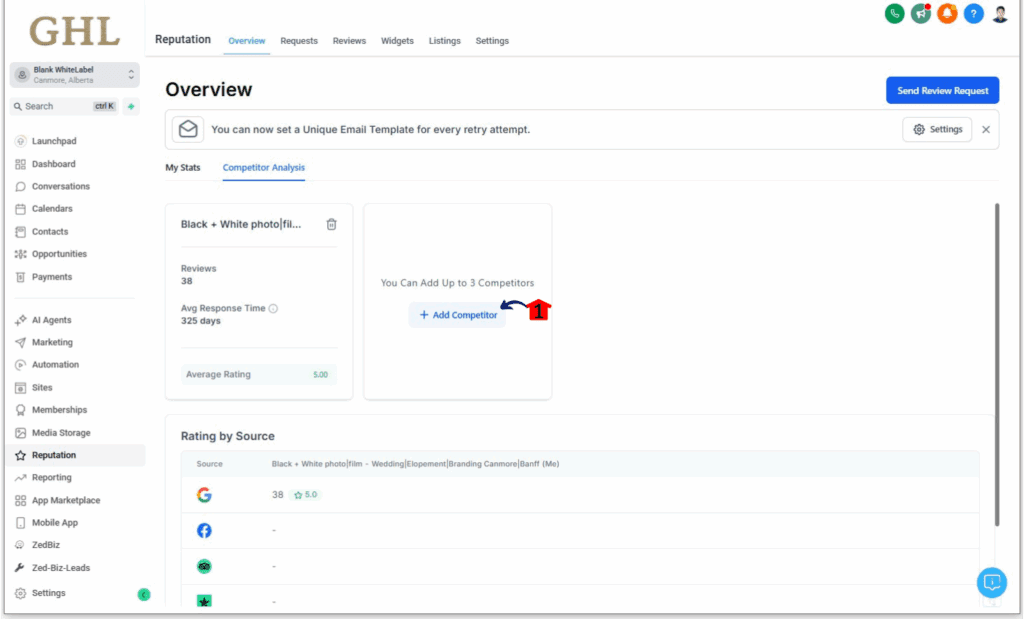The width and height of the screenshot is (1024, 619).
Task: Click the Facebook source icon
Action: 204,530
